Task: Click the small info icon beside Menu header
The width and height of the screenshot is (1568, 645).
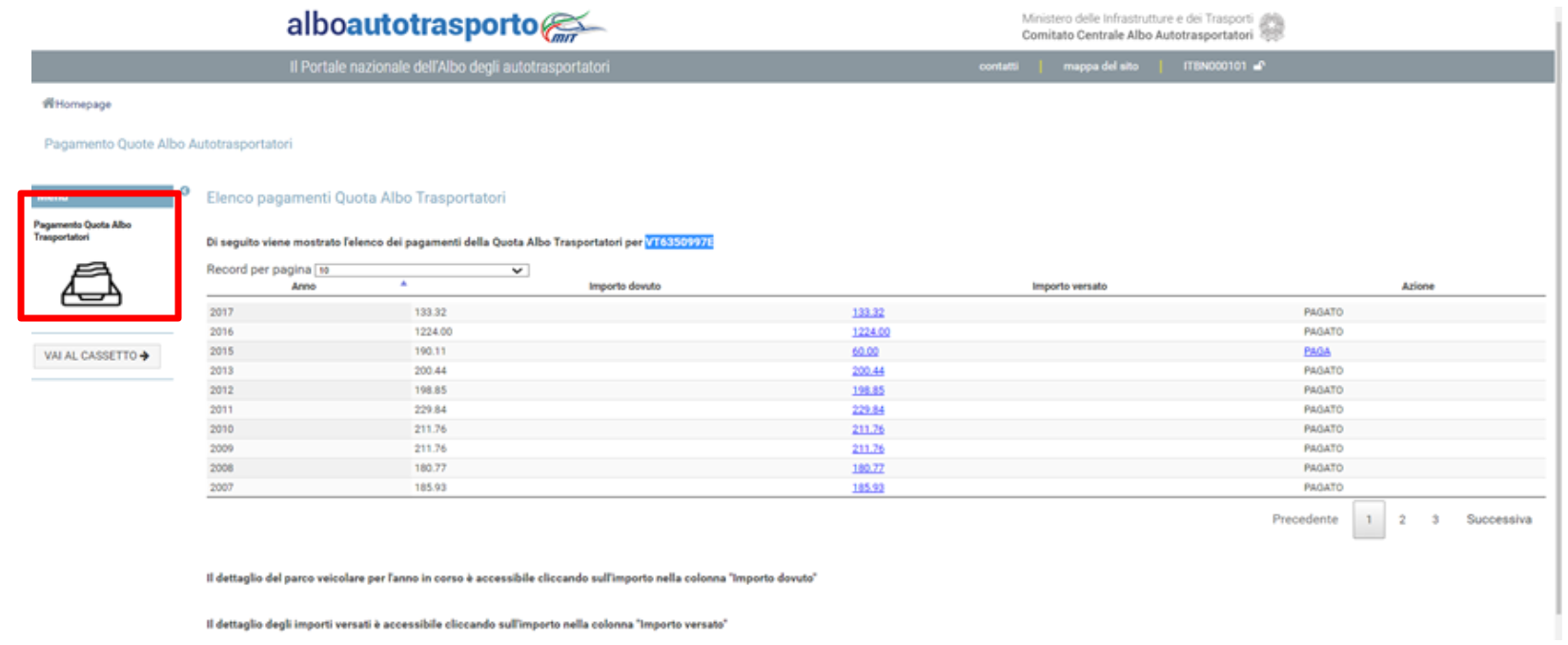Action: pyautogui.click(x=185, y=191)
